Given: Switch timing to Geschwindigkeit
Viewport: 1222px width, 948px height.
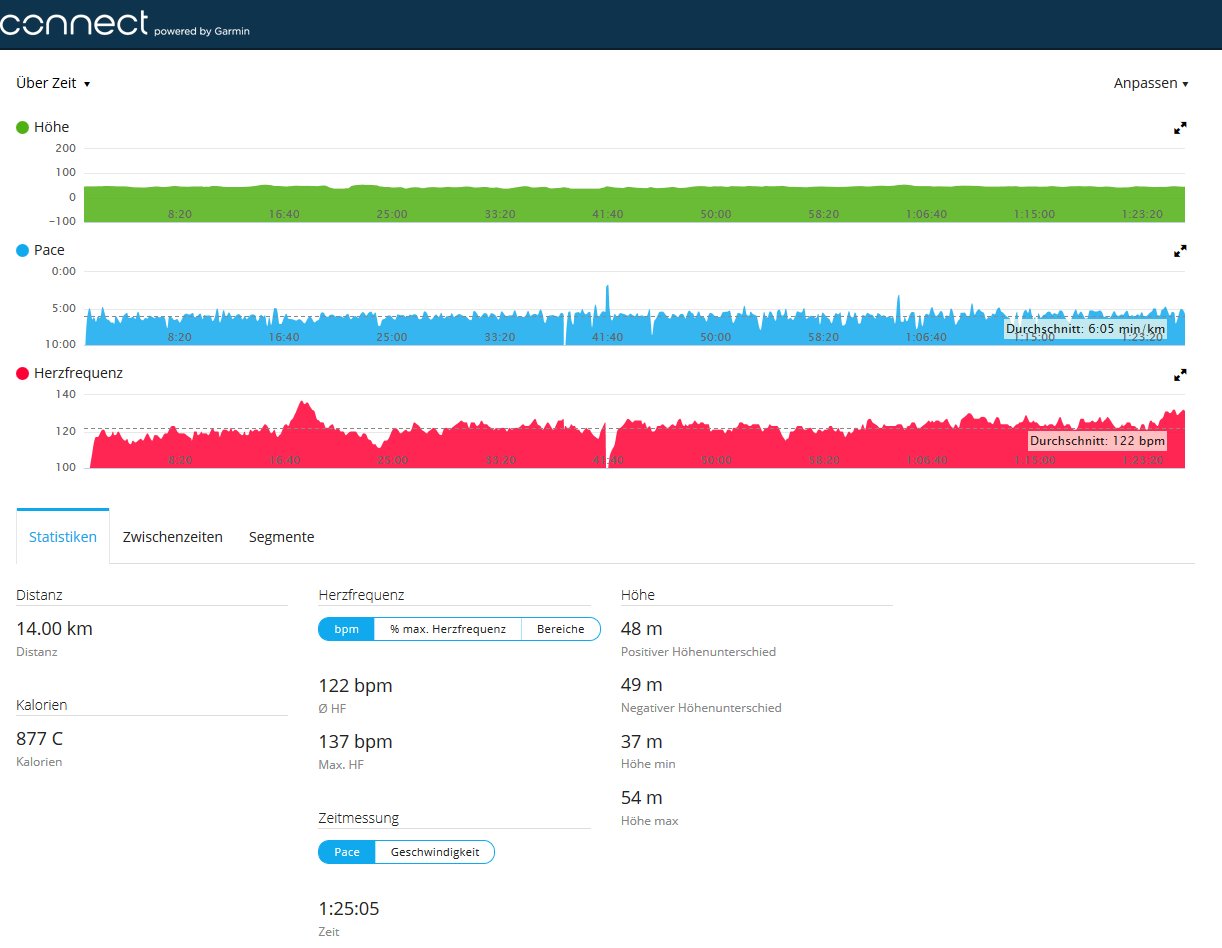Looking at the screenshot, I should click(434, 852).
